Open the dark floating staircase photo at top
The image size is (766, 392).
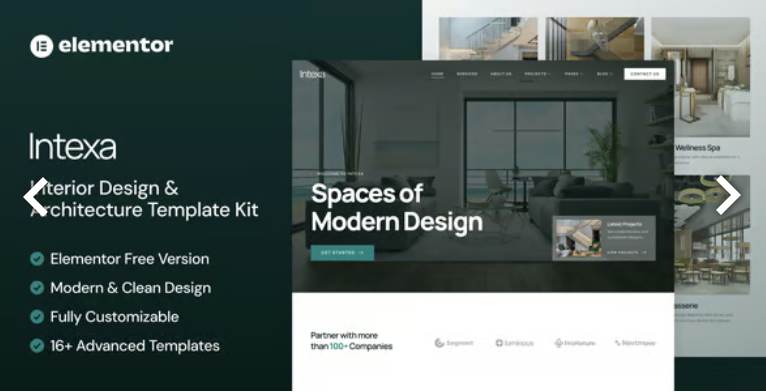(595, 39)
